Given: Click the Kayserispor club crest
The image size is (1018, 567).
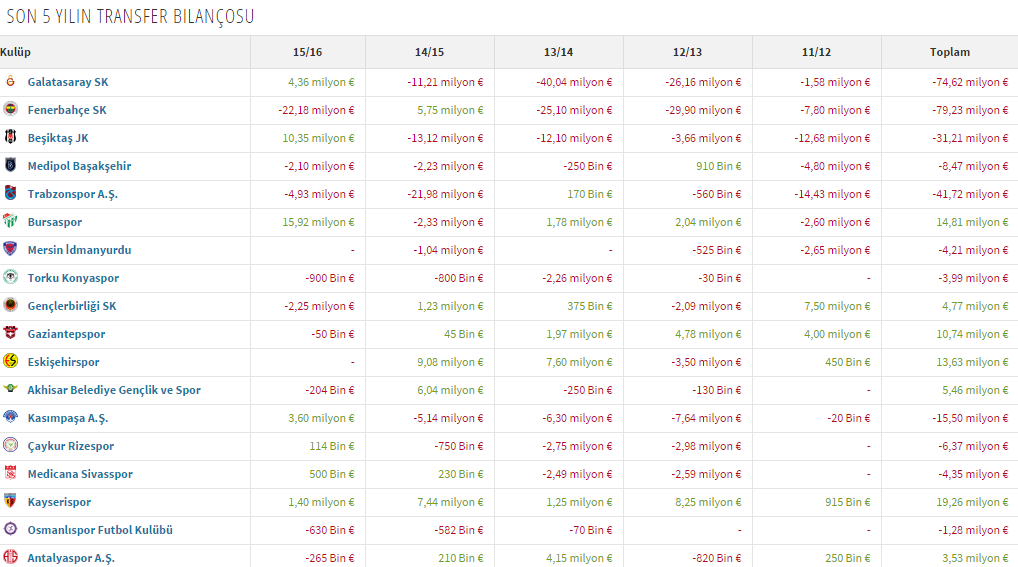Looking at the screenshot, I should pos(10,500).
